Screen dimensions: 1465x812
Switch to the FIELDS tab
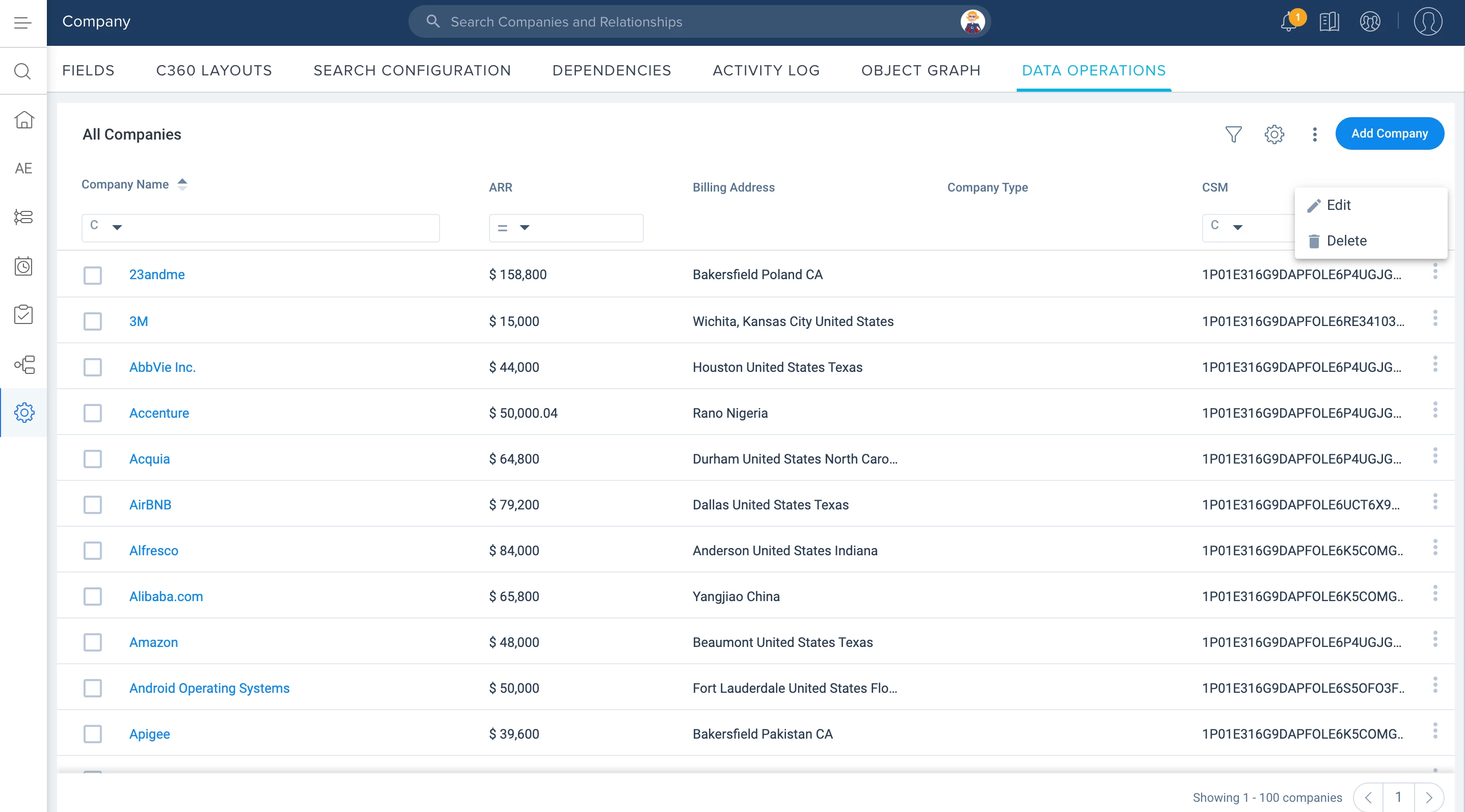pyautogui.click(x=88, y=70)
